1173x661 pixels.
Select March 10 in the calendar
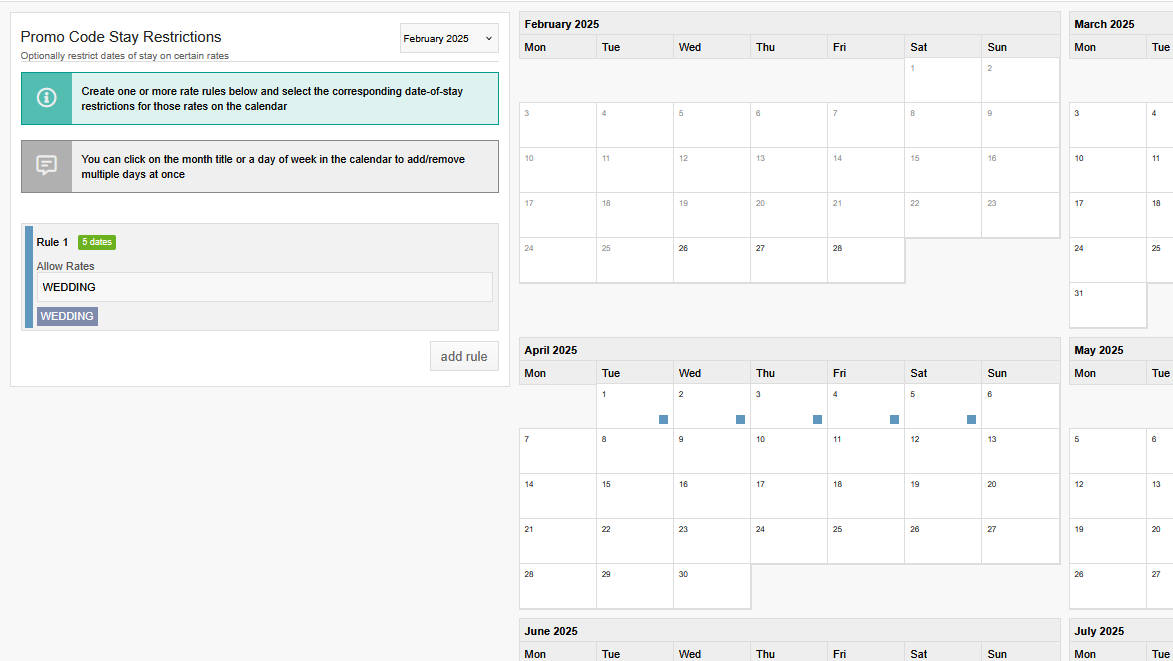coord(1108,170)
